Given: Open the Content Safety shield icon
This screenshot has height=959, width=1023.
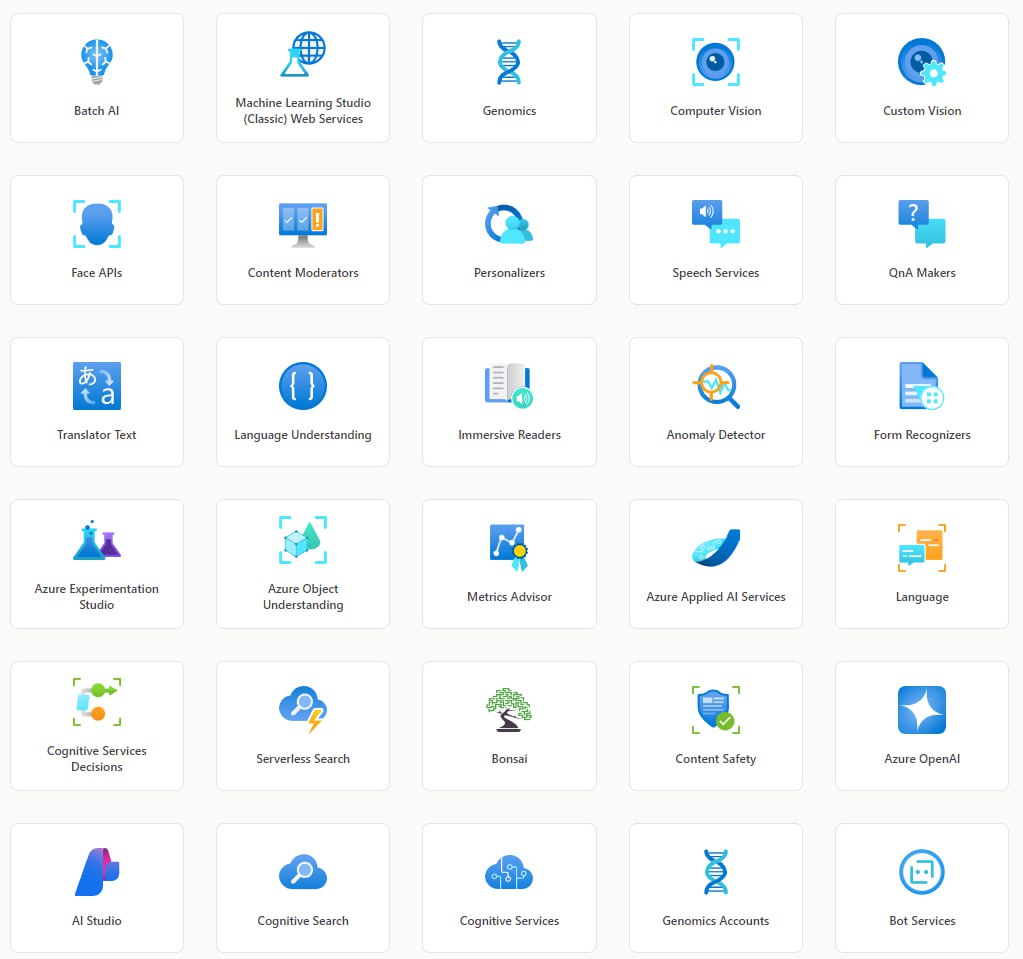Looking at the screenshot, I should (x=716, y=709).
